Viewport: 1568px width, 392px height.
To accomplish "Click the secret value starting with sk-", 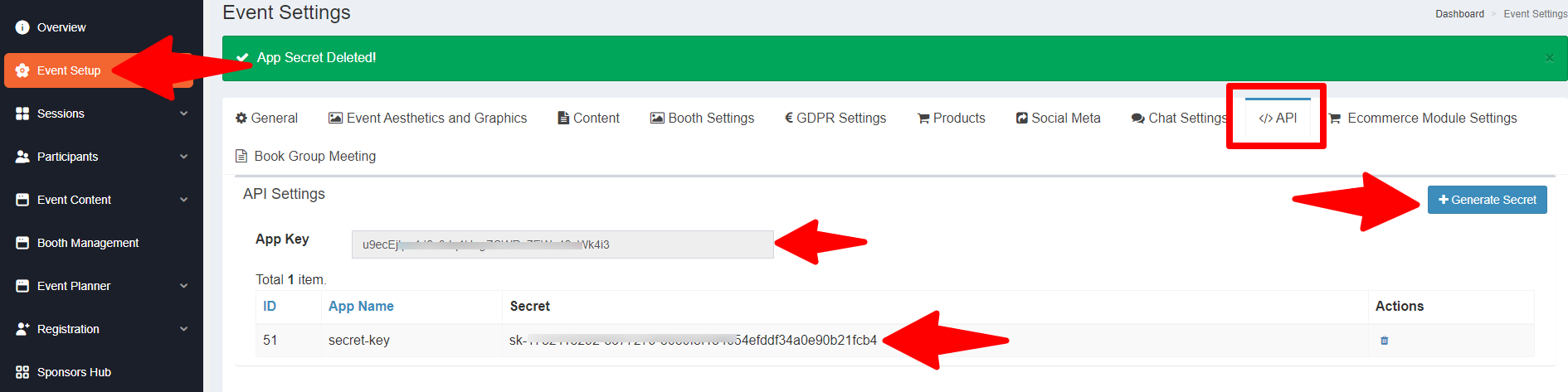I will [693, 341].
